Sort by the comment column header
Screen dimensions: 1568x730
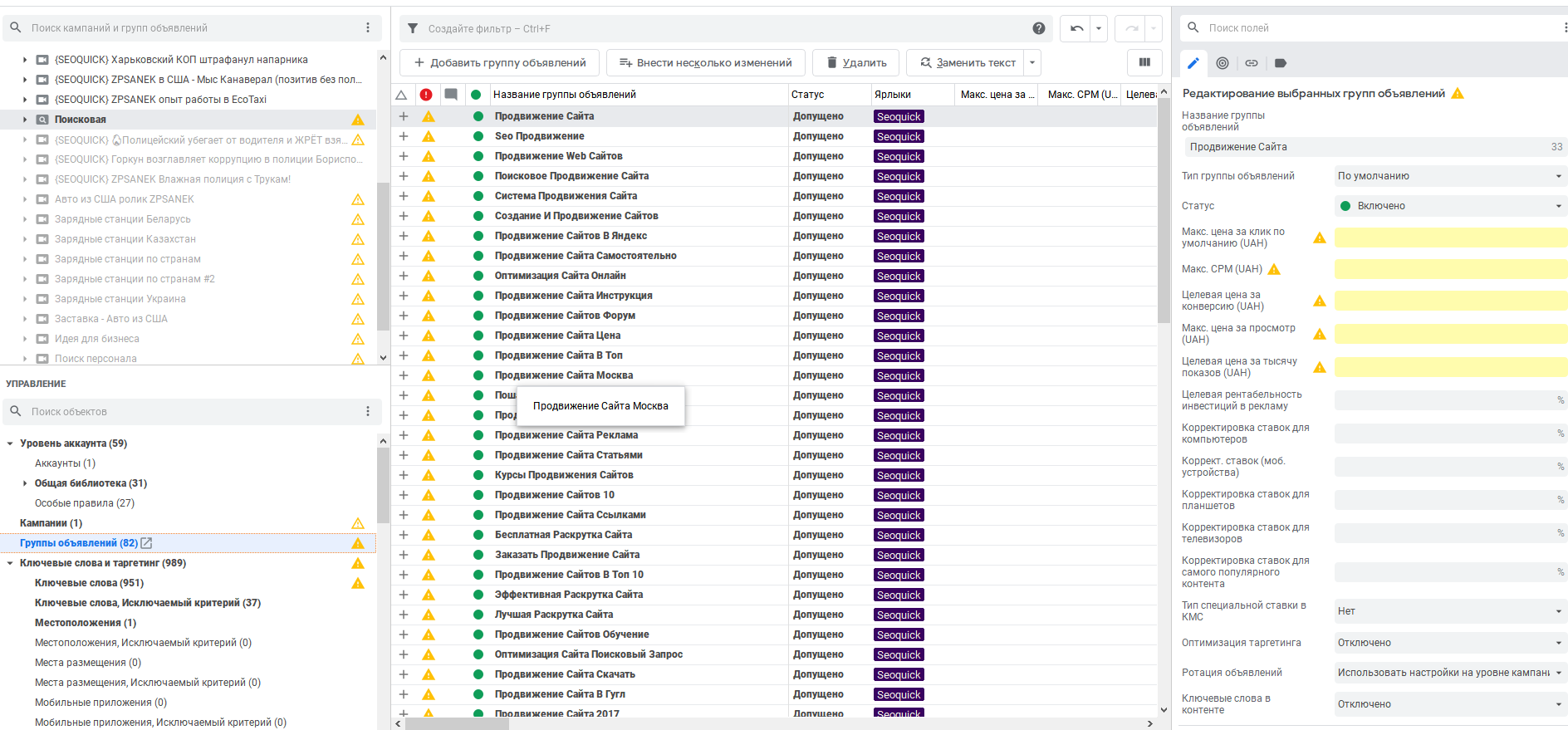pos(451,95)
